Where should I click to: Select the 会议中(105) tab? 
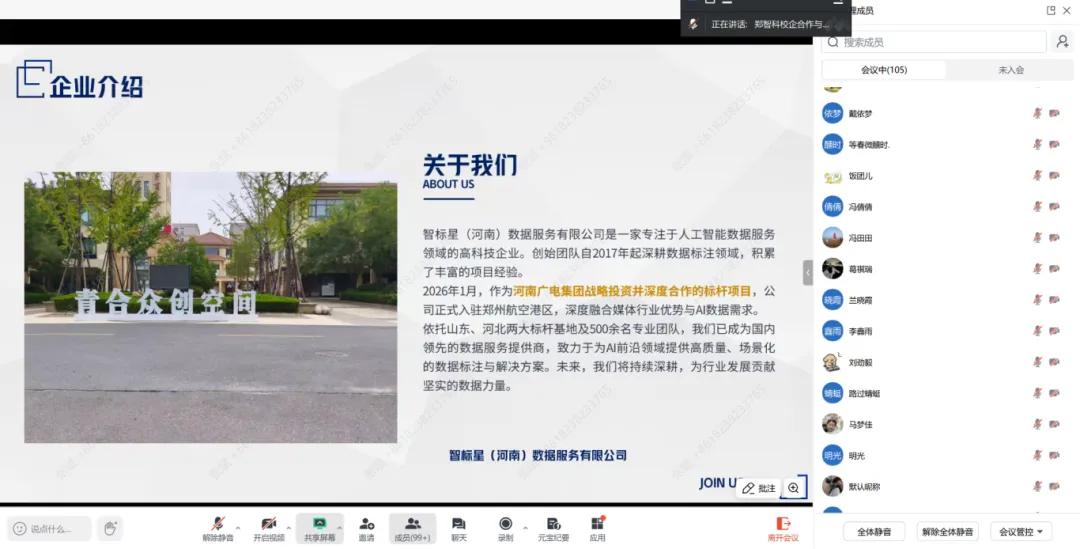pyautogui.click(x=883, y=70)
